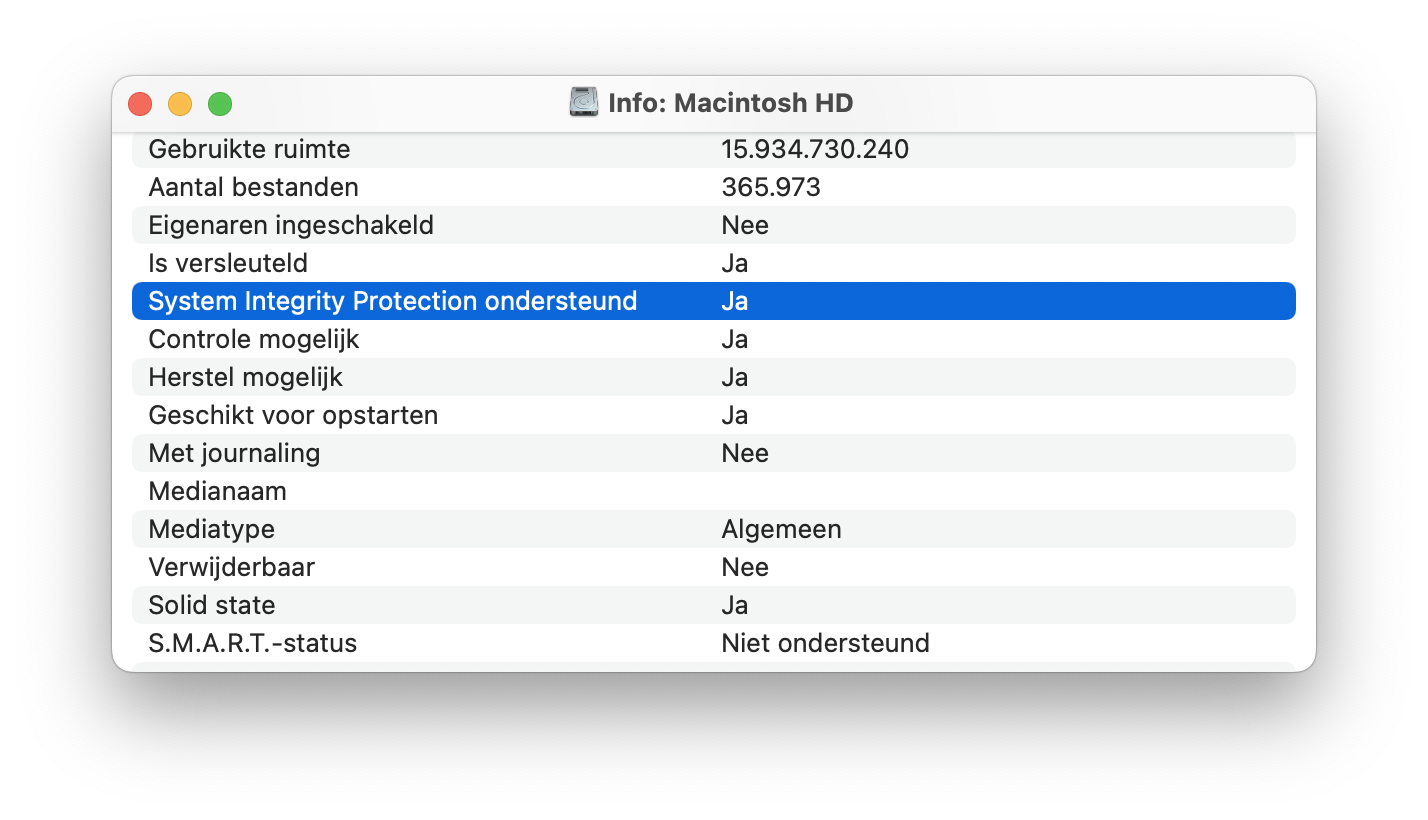This screenshot has width=1428, height=820.
Task: Click the highlighted System Integrity Protection row
Action: [x=714, y=301]
